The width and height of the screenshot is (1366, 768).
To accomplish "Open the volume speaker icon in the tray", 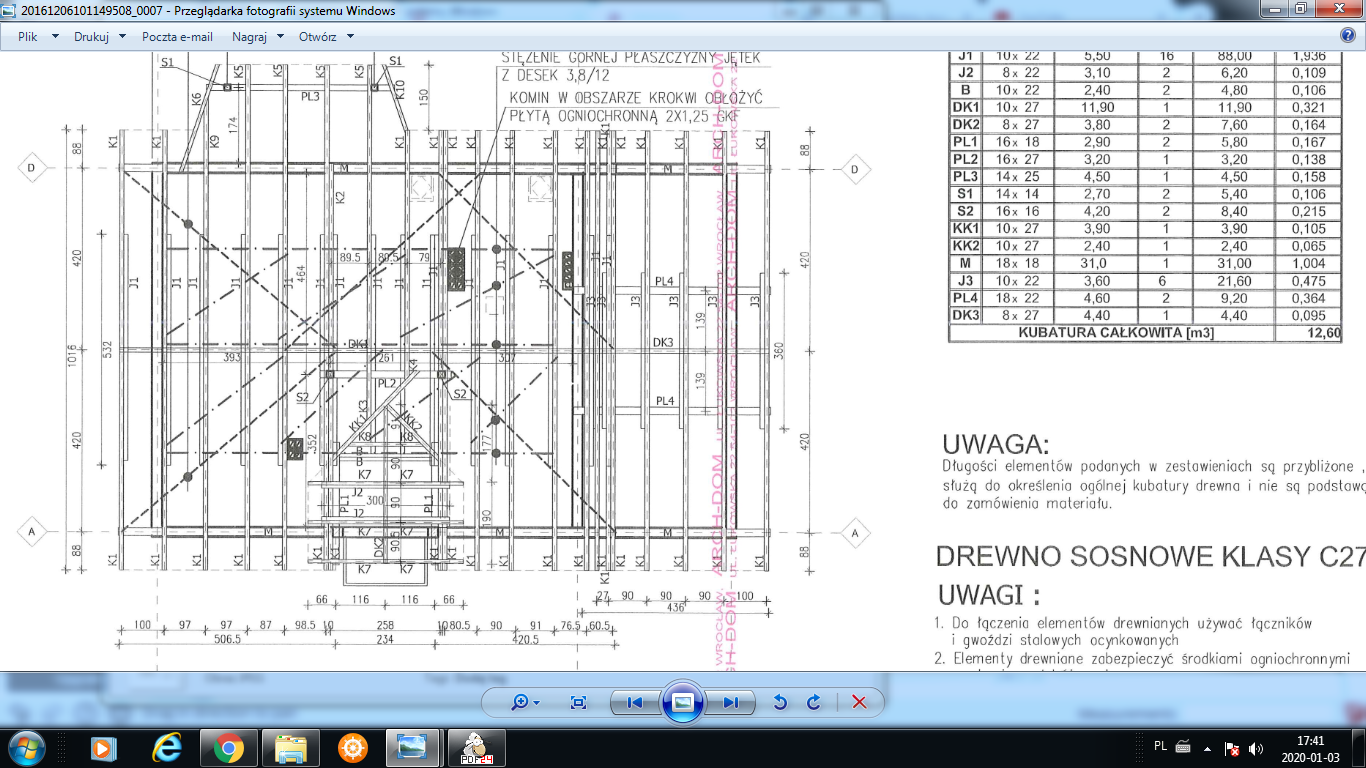I will pyautogui.click(x=1256, y=747).
